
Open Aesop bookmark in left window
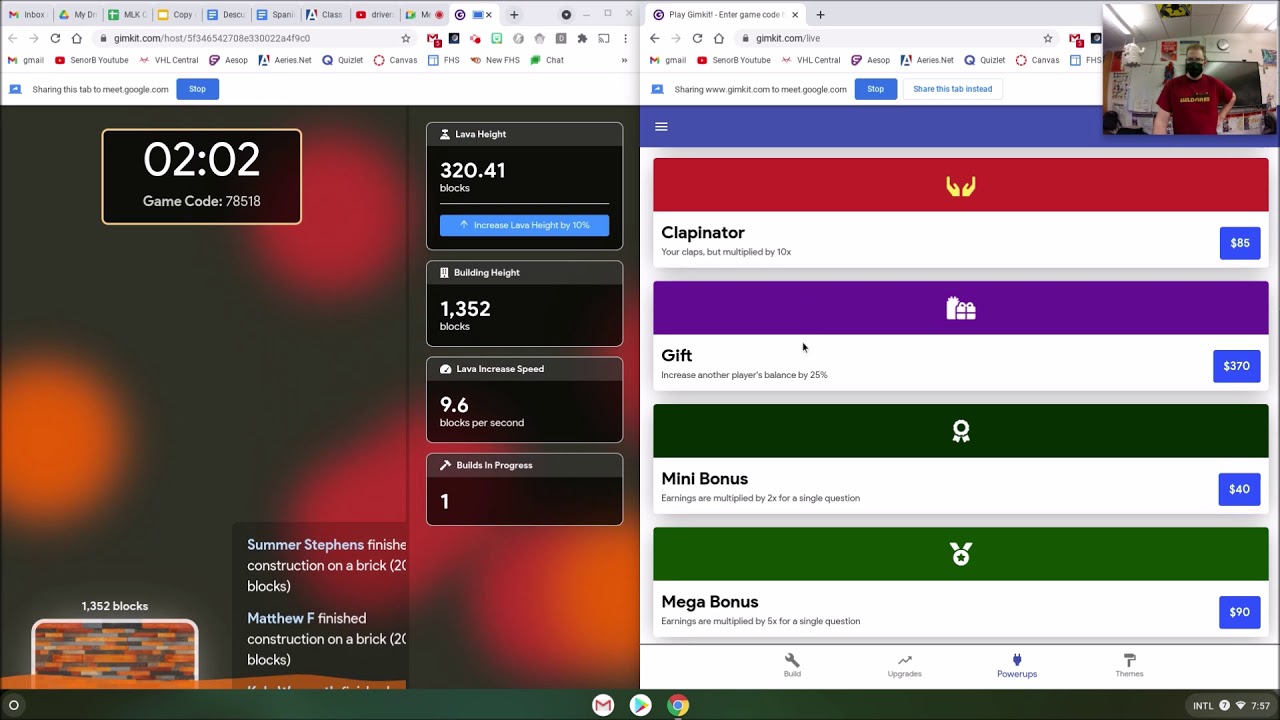tap(228, 60)
